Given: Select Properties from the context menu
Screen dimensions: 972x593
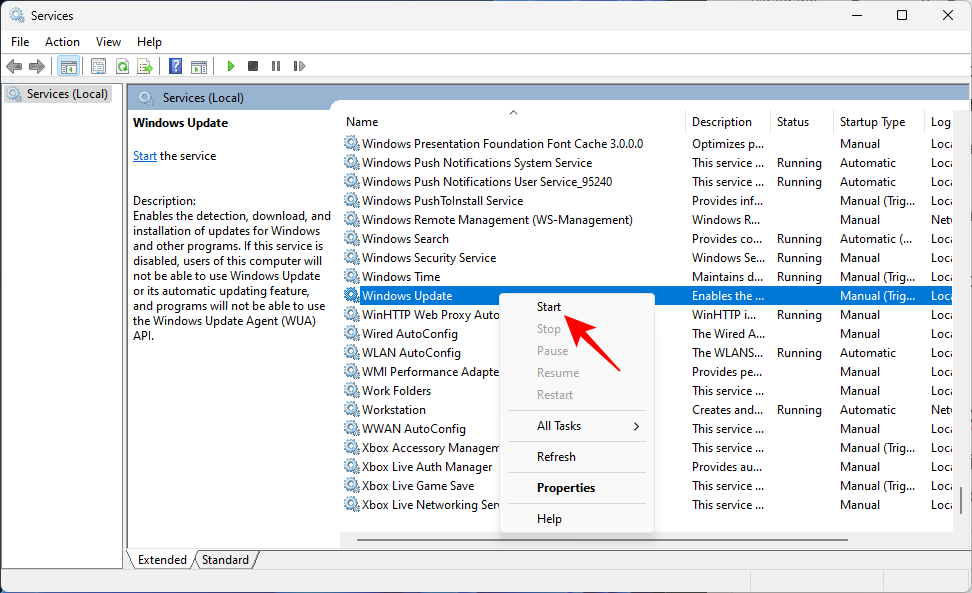Looking at the screenshot, I should (x=563, y=487).
